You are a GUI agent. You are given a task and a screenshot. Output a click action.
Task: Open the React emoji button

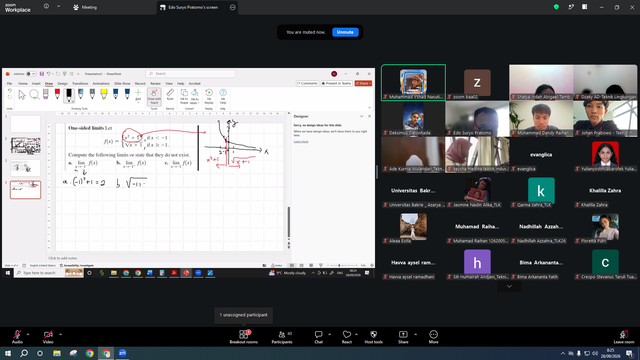[x=347, y=337]
